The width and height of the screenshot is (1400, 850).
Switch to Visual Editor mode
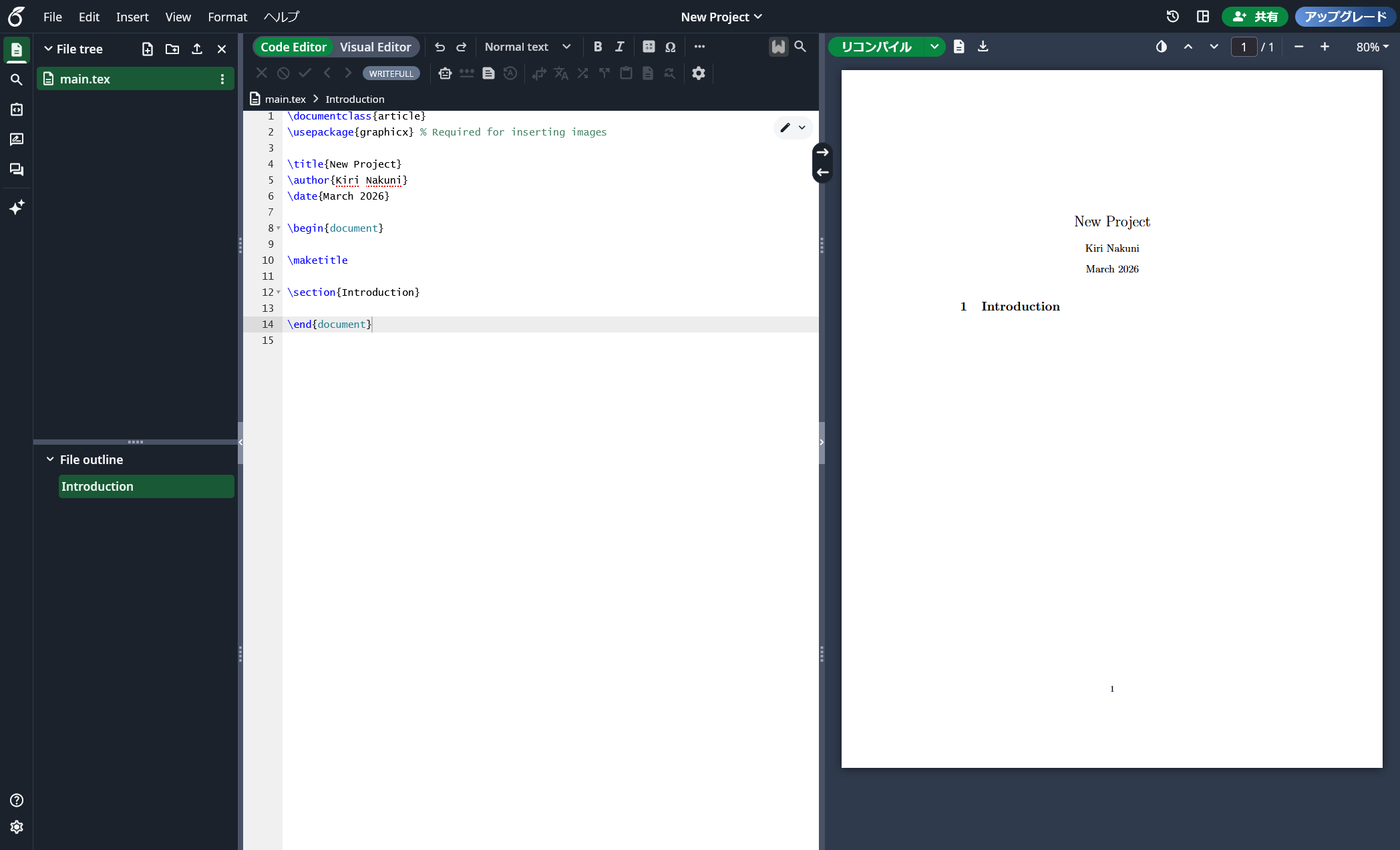375,47
